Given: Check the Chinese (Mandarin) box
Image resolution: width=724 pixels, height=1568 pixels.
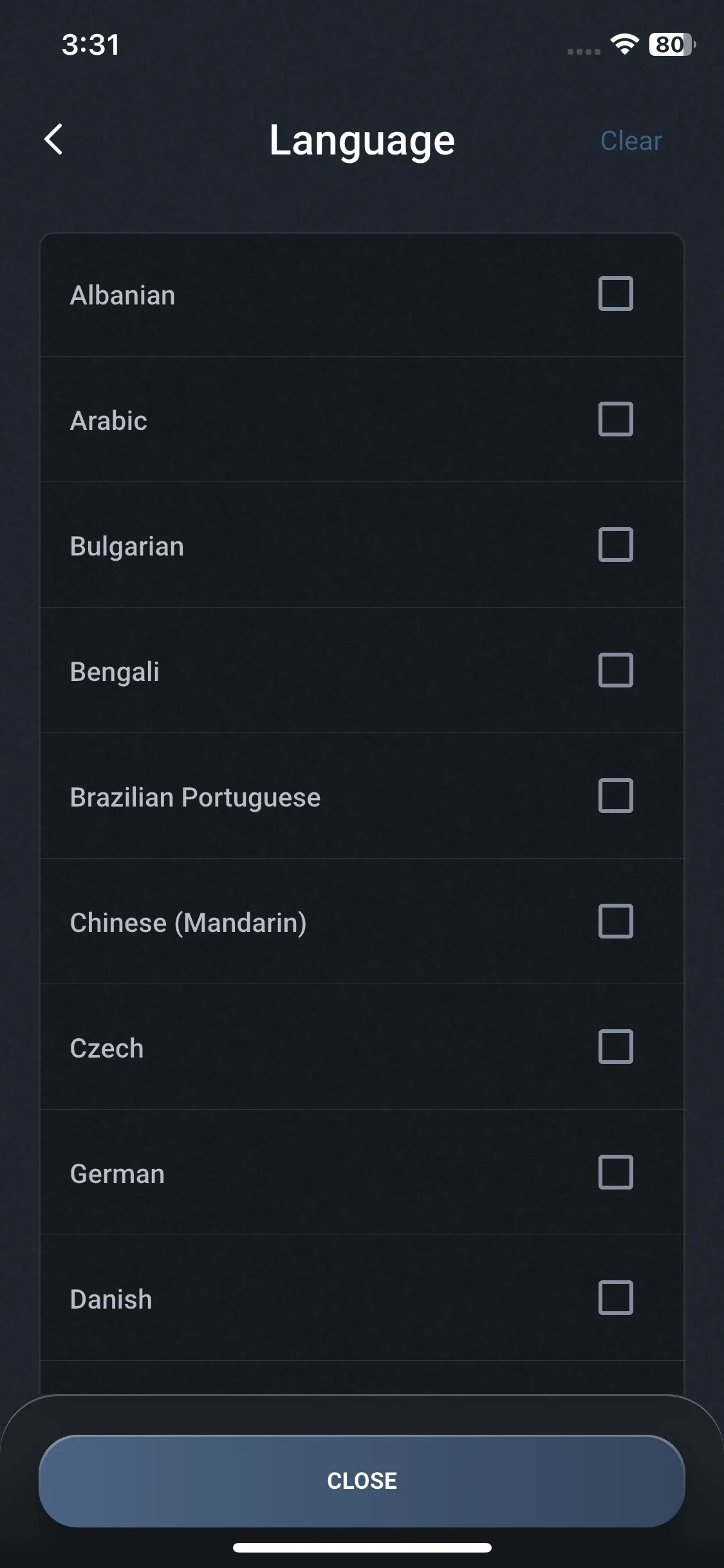Looking at the screenshot, I should [x=615, y=921].
